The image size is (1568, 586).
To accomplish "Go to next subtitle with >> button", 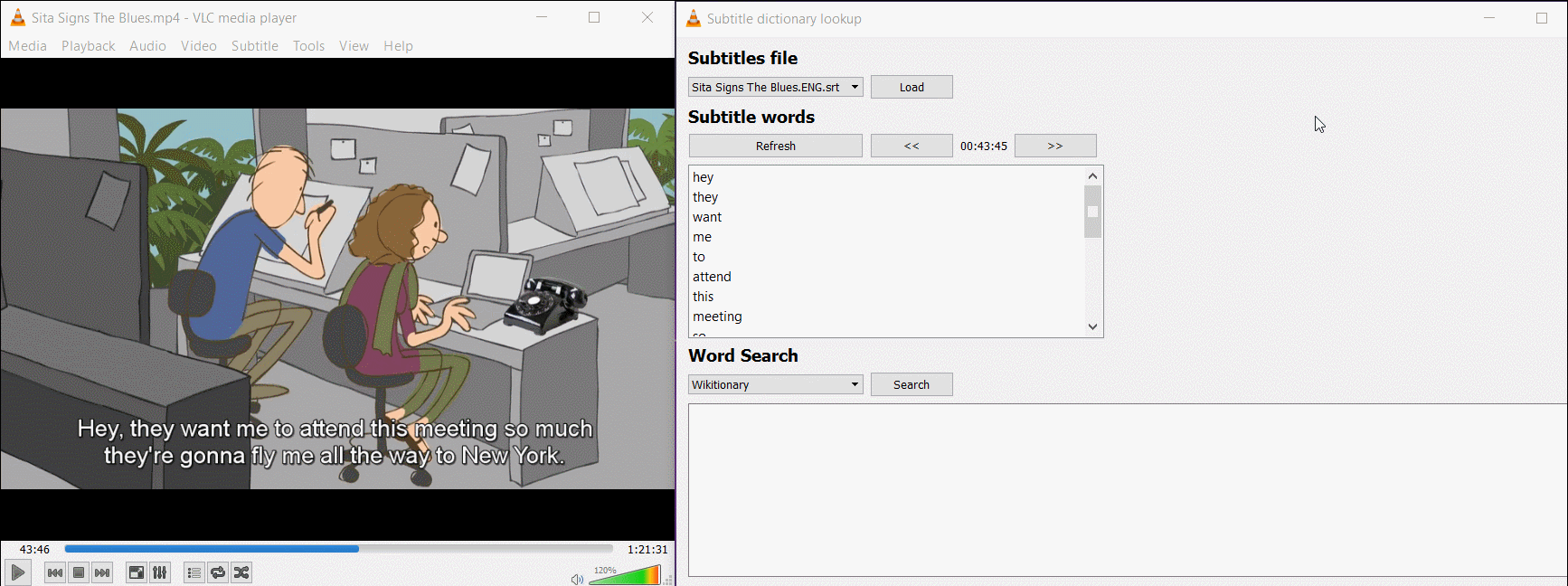I will (1055, 146).
